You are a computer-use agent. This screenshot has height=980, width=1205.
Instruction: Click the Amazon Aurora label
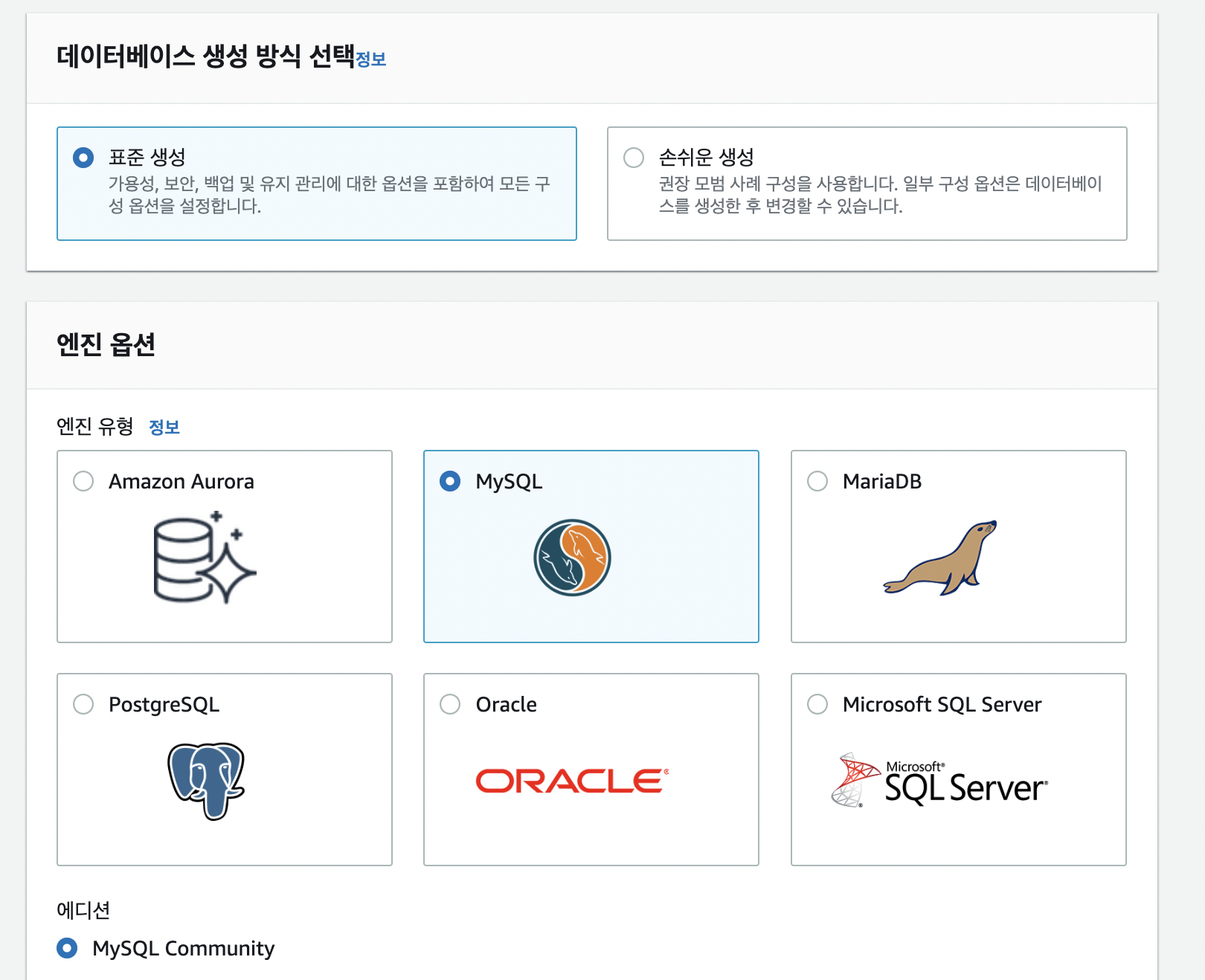181,482
